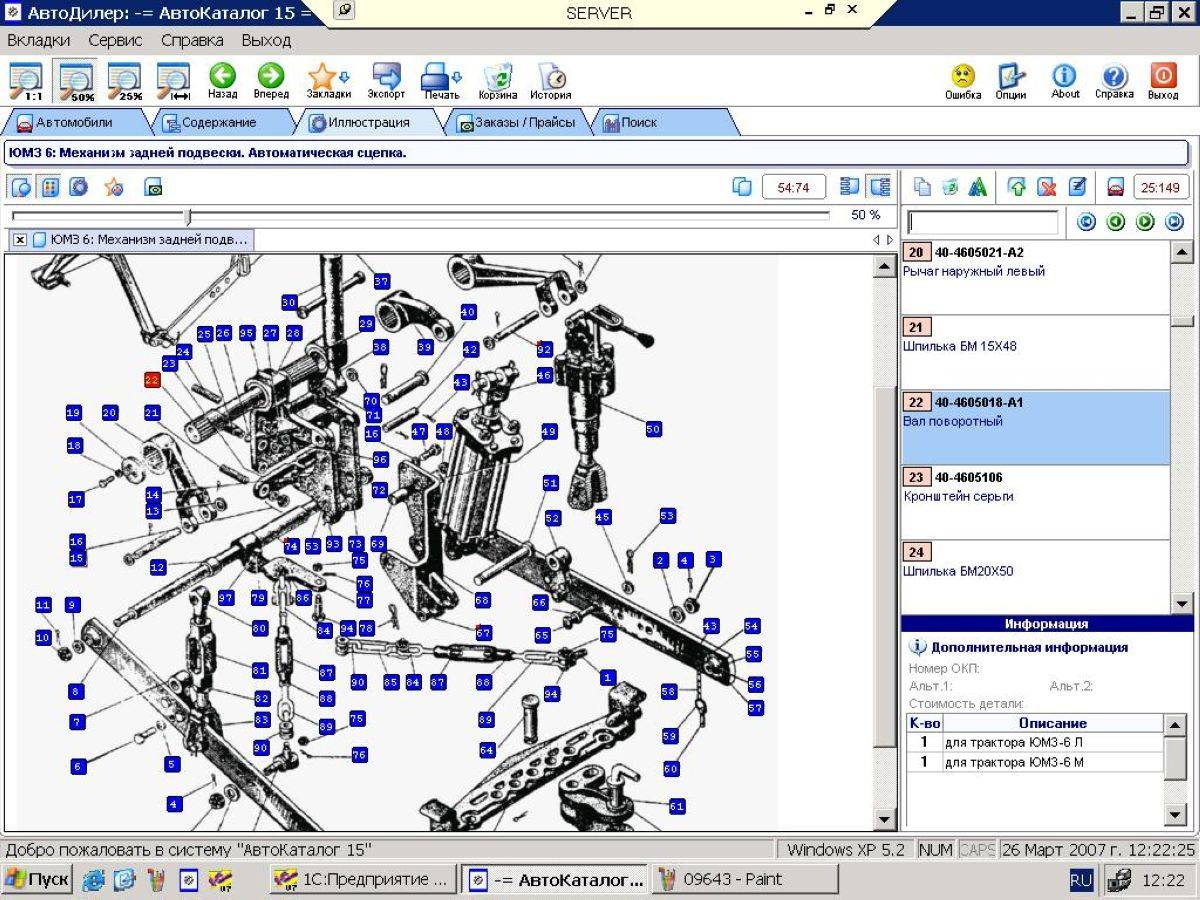
Task: Click the blue gear icon in illustration toolbar
Action: (x=79, y=187)
